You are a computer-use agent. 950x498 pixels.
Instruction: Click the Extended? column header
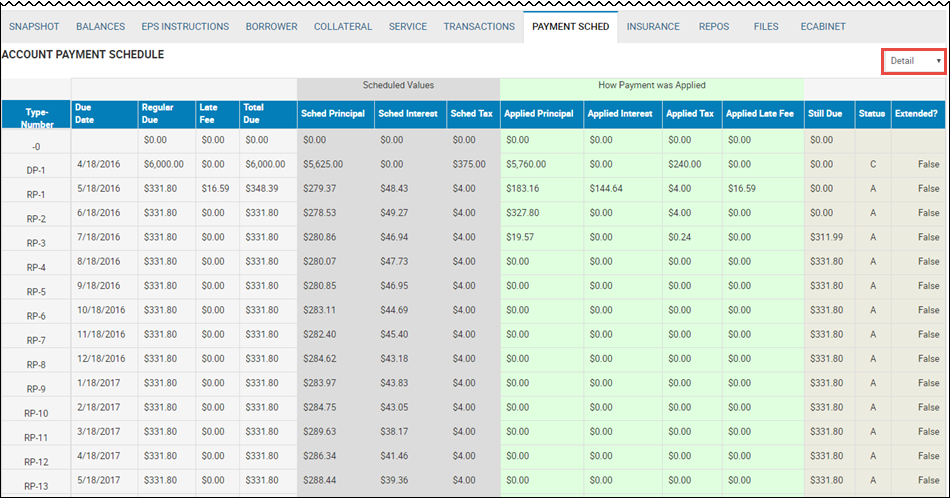point(916,113)
